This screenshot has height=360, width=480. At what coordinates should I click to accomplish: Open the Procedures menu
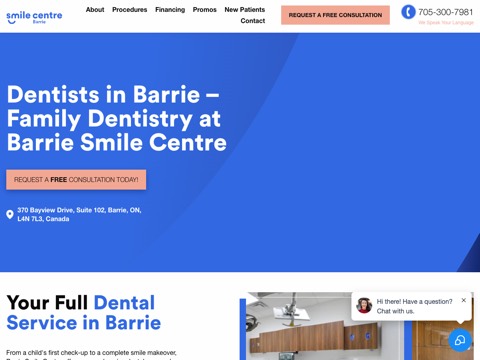pos(130,10)
